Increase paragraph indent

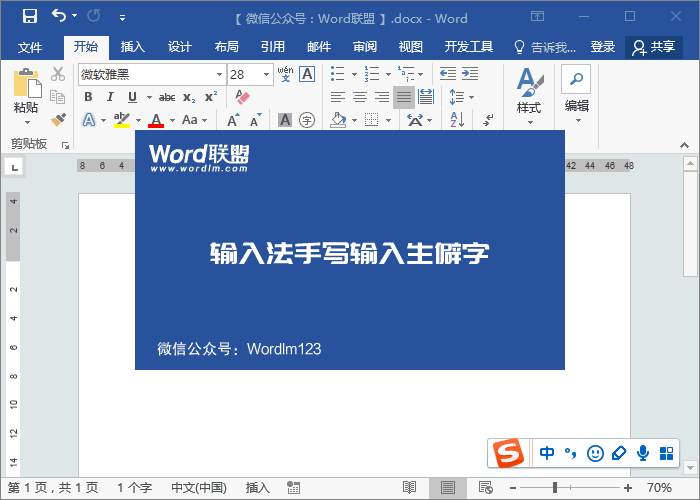pyautogui.click(x=470, y=74)
